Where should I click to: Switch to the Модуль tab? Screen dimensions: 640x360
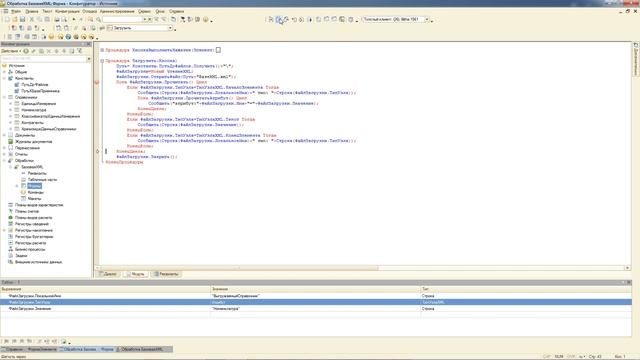136,274
